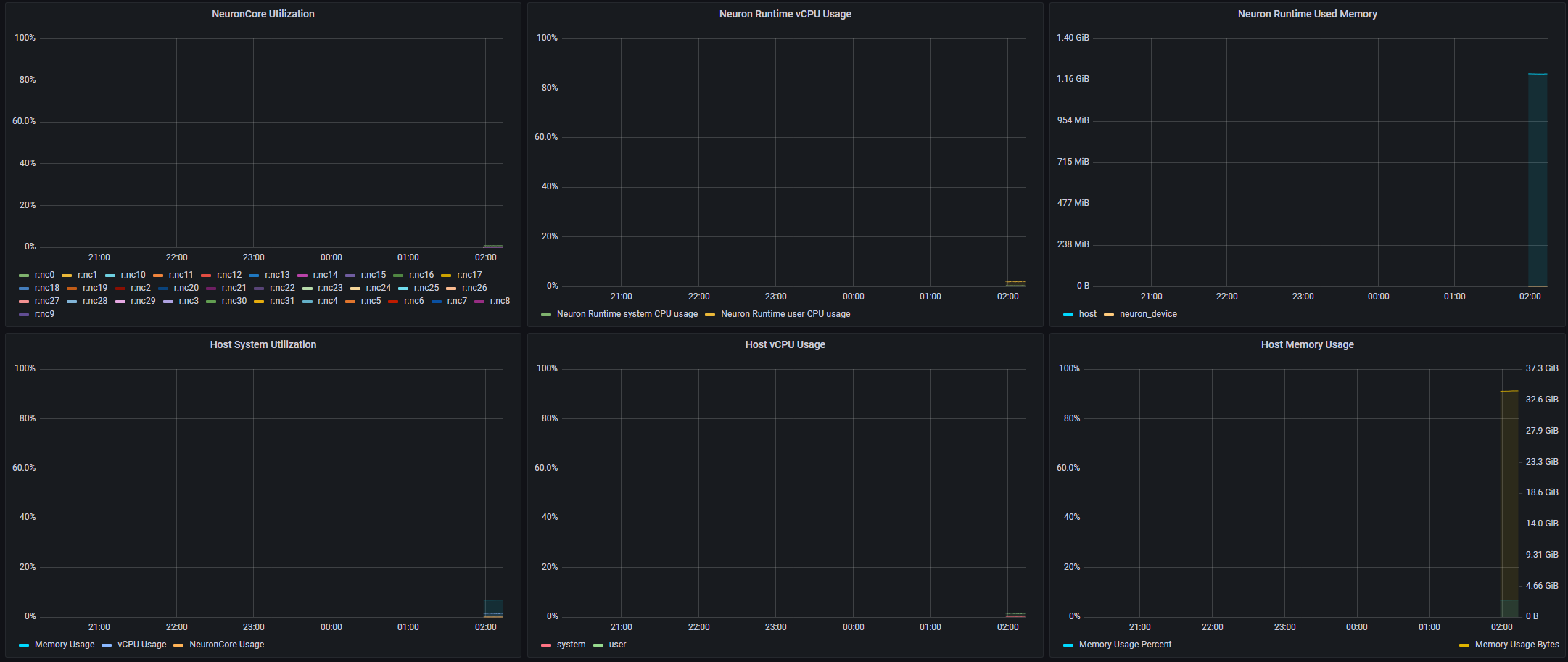The image size is (1568, 662).
Task: Select the vCPU Usage legend label
Action: click(x=141, y=645)
